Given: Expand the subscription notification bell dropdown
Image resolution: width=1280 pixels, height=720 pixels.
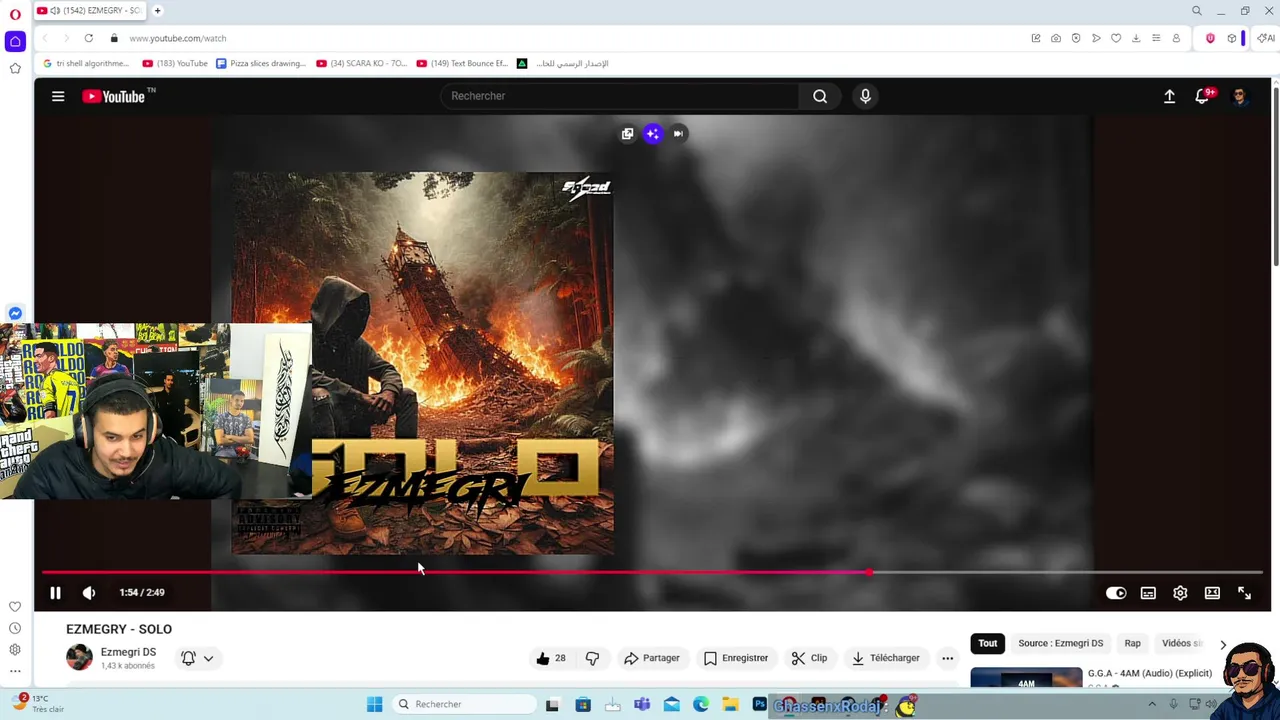Looking at the screenshot, I should pyautogui.click(x=197, y=658).
